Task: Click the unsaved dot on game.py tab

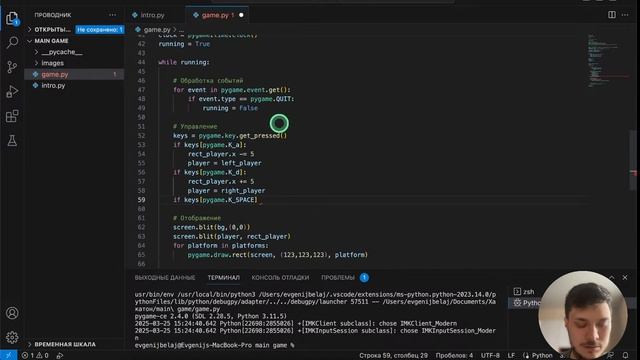Action: pyautogui.click(x=241, y=15)
